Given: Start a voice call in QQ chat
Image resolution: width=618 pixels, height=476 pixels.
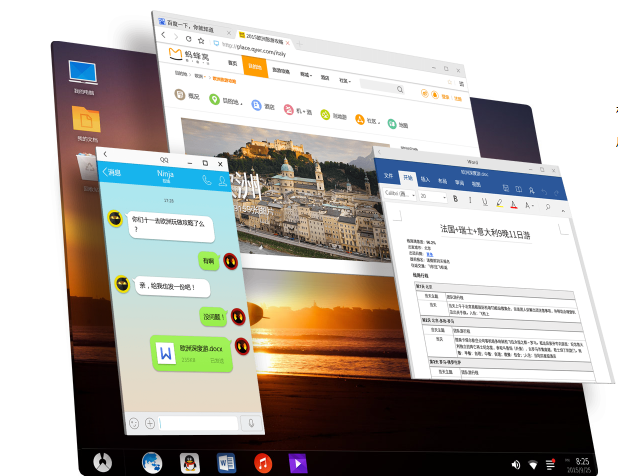Looking at the screenshot, I should click(x=206, y=180).
